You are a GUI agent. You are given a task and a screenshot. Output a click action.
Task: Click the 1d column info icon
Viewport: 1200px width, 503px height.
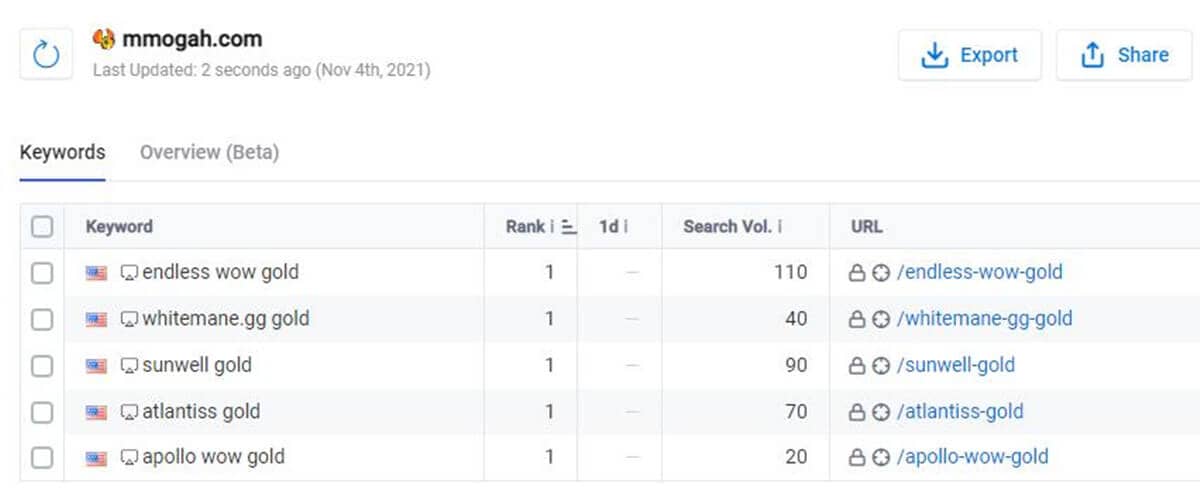[x=626, y=227]
